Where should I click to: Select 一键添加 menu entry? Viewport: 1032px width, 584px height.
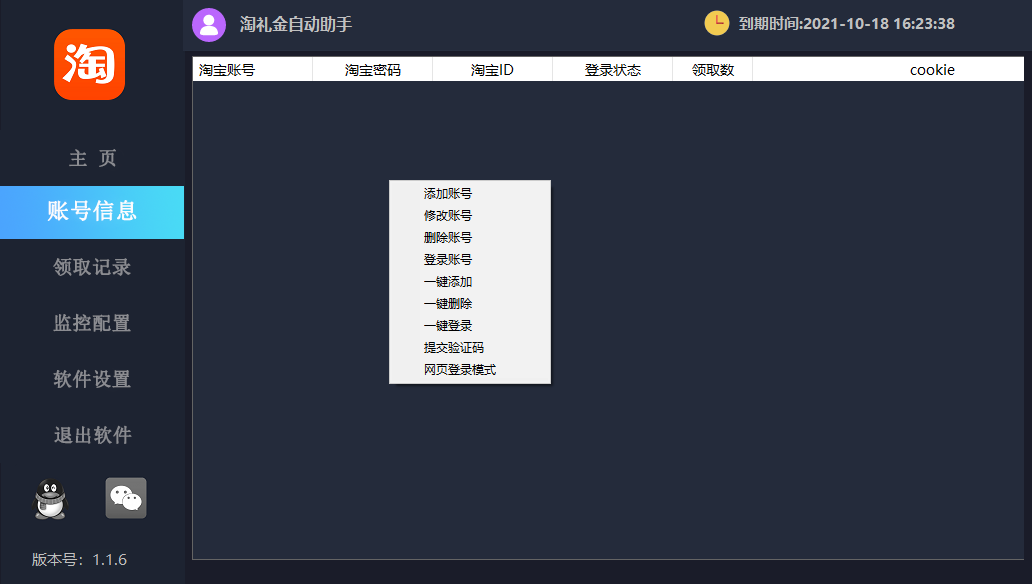point(470,282)
